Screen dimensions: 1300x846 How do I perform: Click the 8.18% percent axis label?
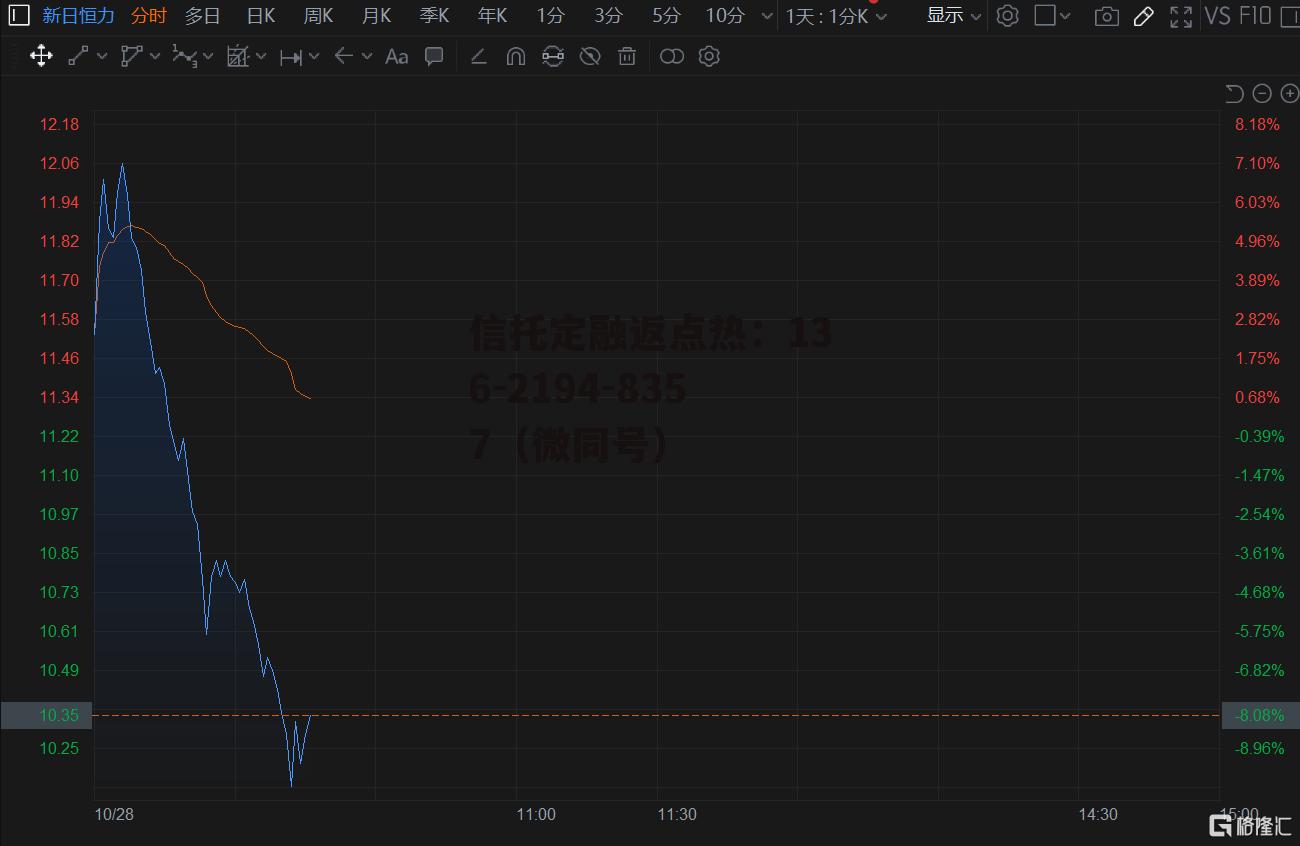pos(1258,124)
